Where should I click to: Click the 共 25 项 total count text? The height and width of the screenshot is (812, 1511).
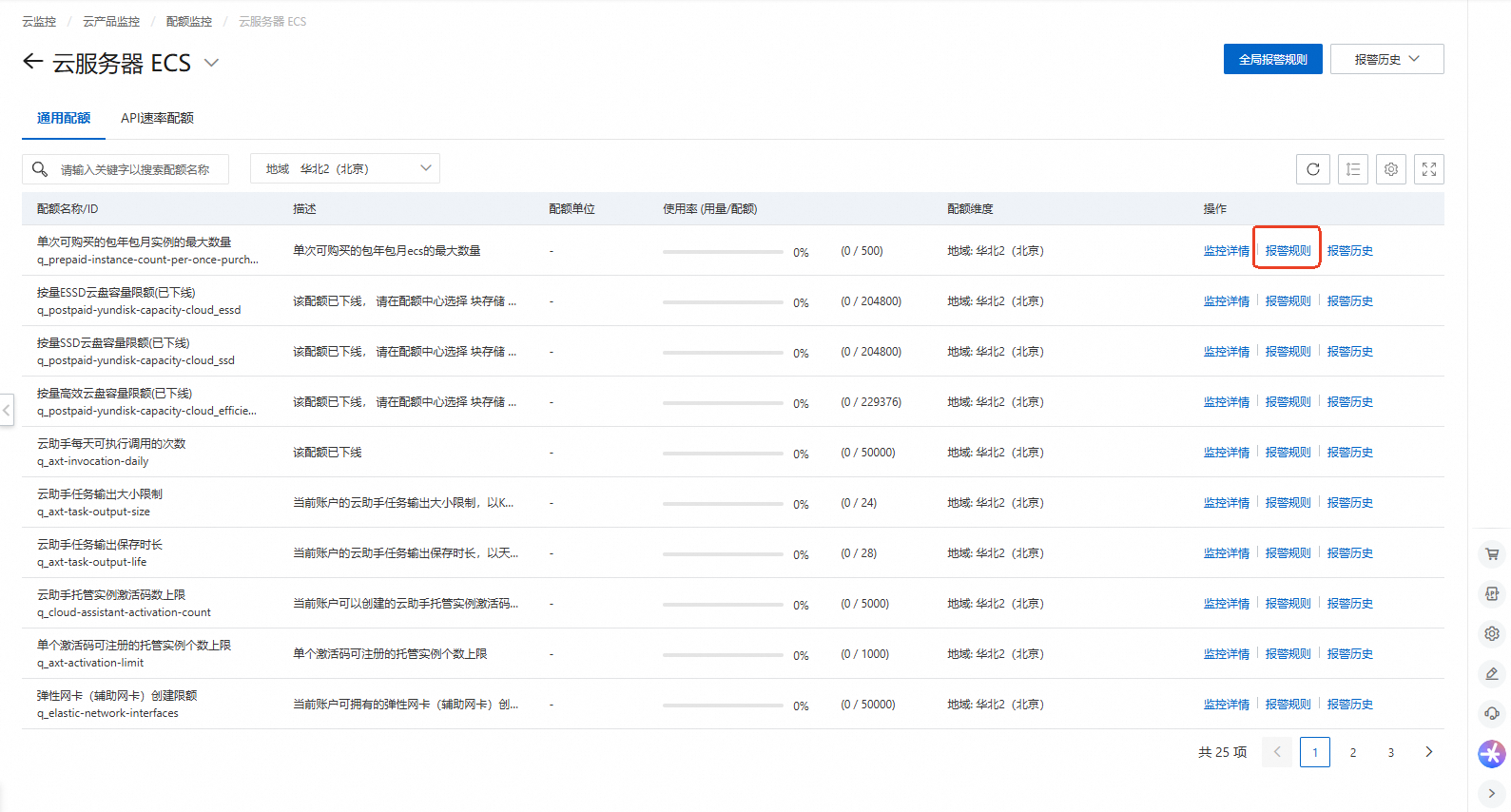pyautogui.click(x=1222, y=752)
